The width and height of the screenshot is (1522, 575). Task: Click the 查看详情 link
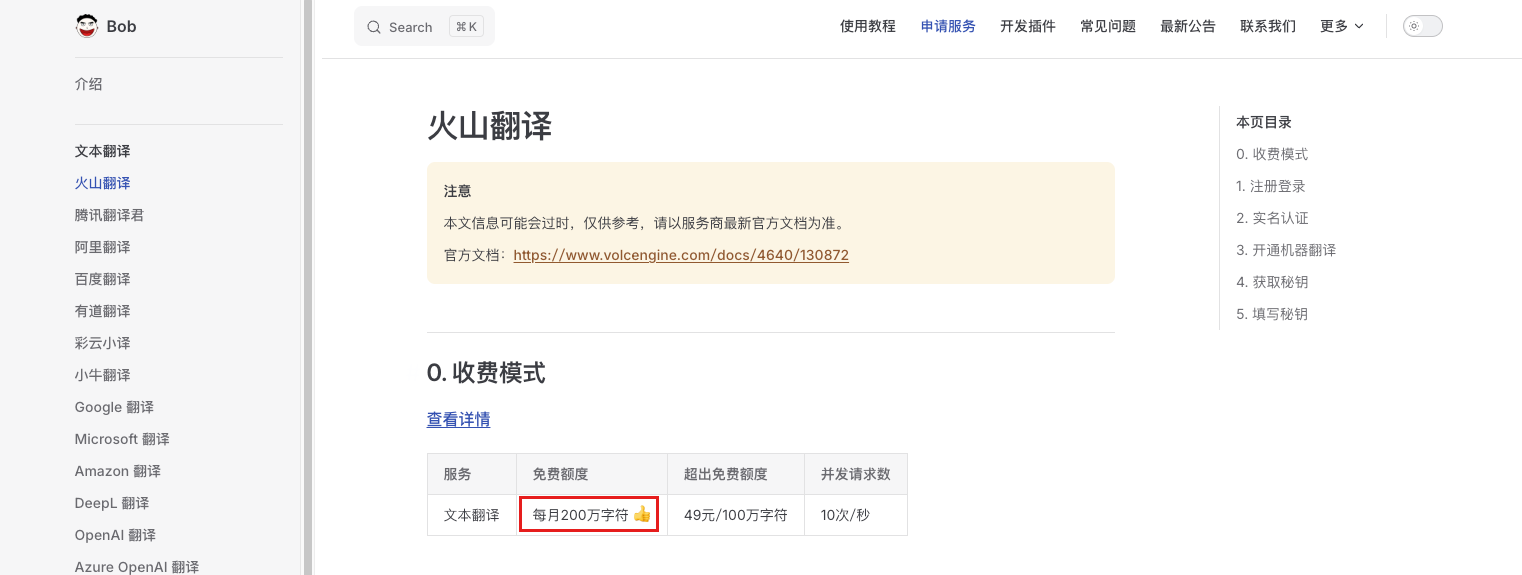(458, 420)
